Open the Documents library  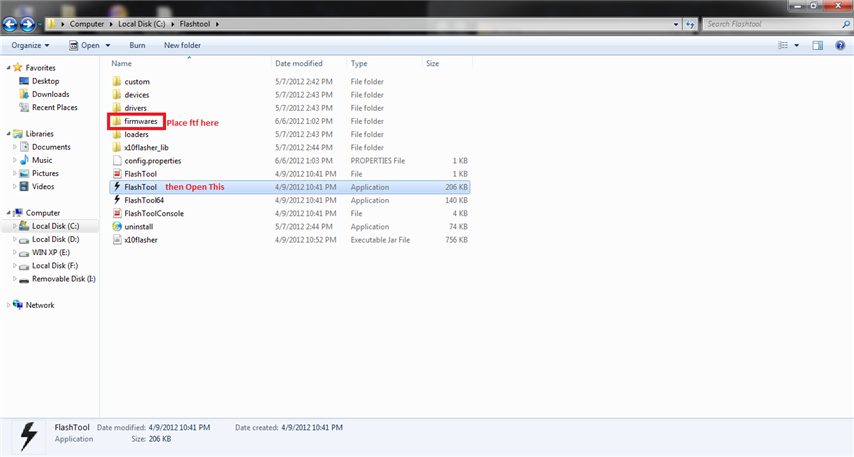[51, 147]
